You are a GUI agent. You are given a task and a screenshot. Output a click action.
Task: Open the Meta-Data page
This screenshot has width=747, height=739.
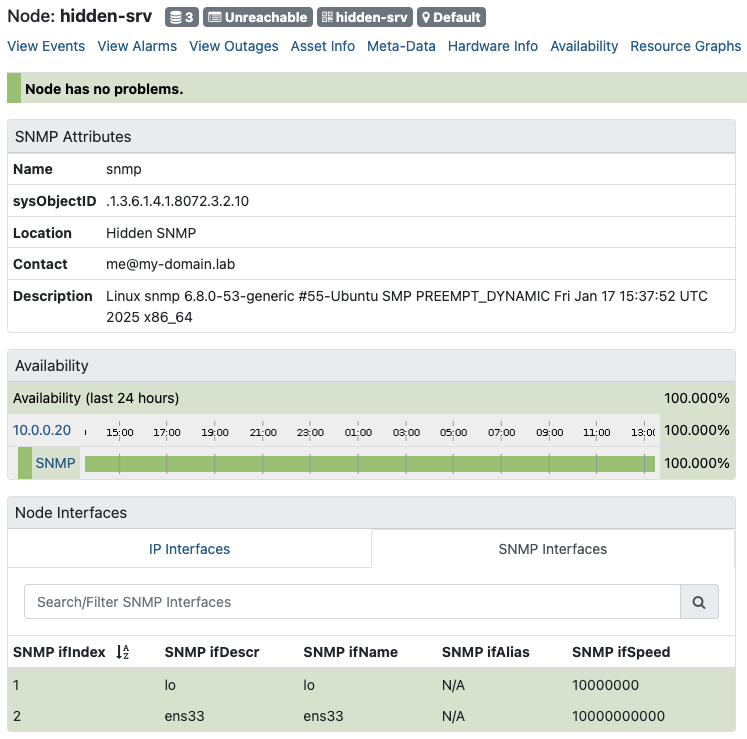coord(401,46)
